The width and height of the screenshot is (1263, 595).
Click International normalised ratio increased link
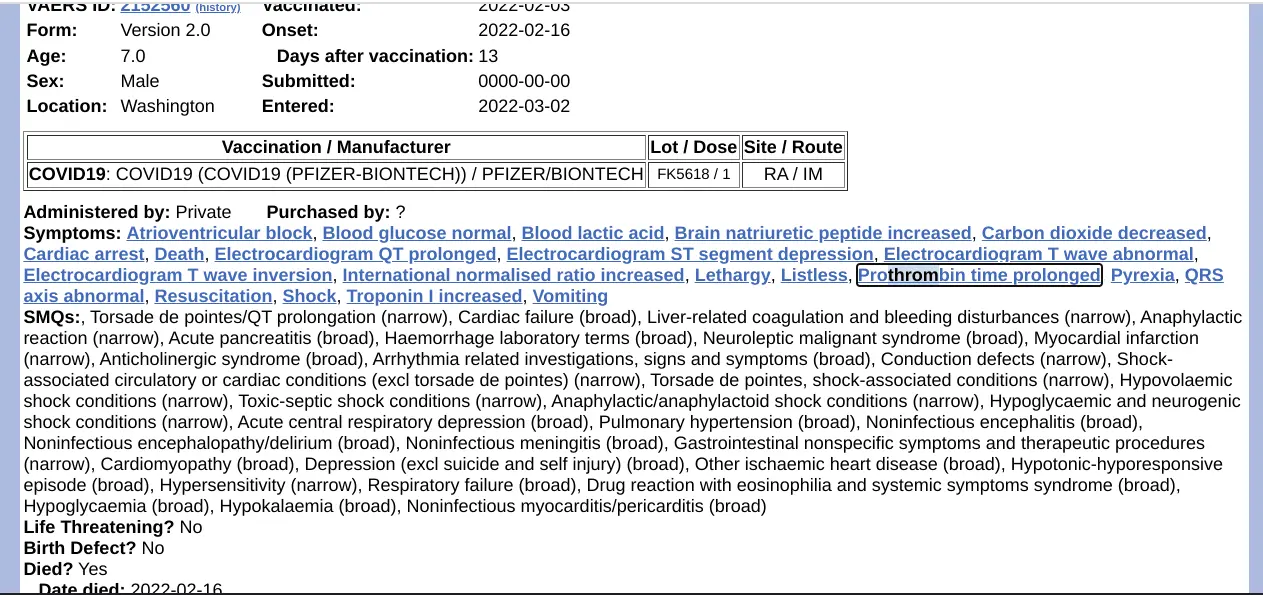click(513, 275)
